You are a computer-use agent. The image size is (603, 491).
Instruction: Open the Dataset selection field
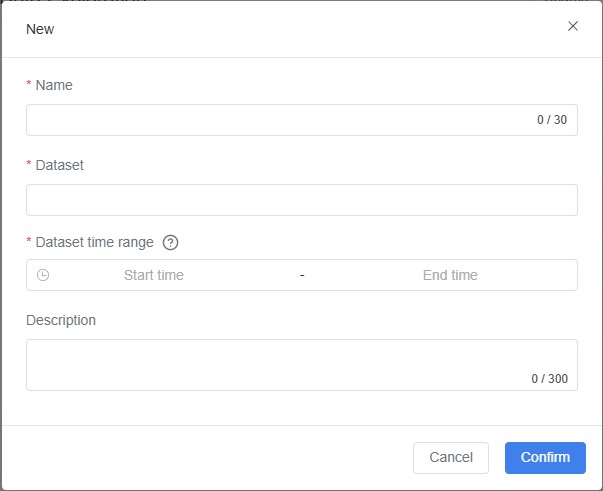[x=301, y=200]
